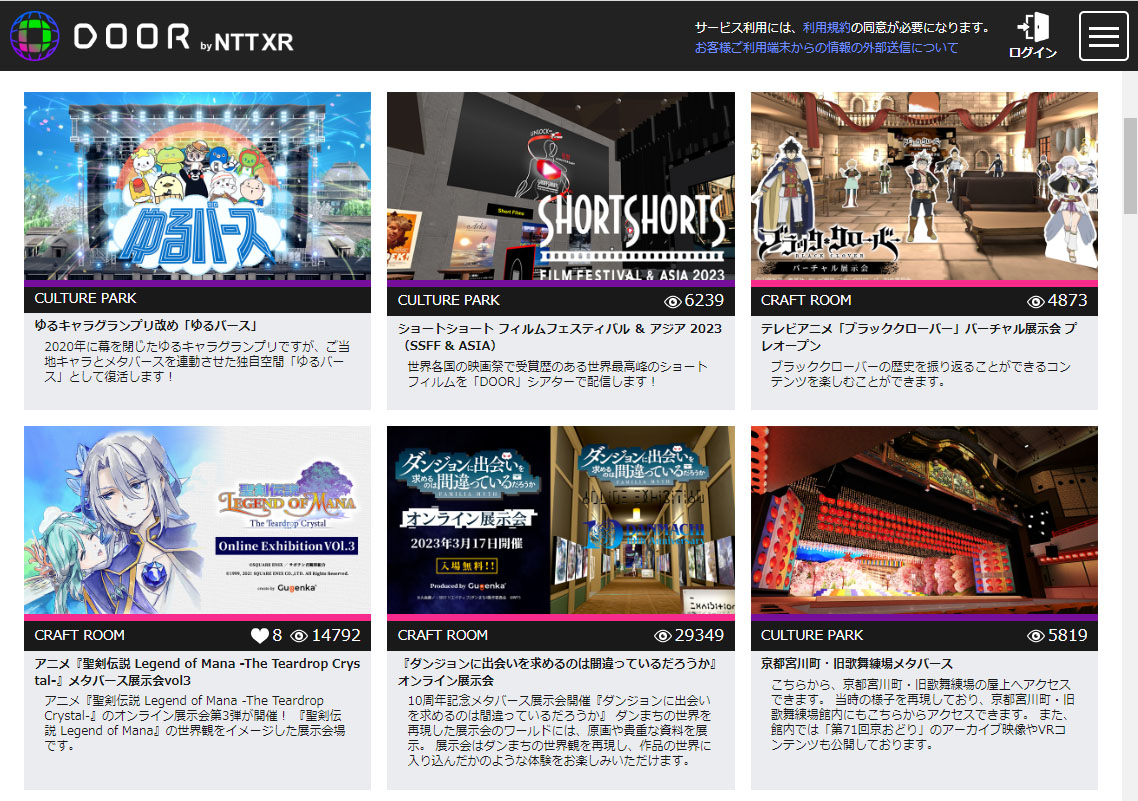The height and width of the screenshot is (801, 1138).
Task: Open the hamburger menu
Action: click(1103, 36)
